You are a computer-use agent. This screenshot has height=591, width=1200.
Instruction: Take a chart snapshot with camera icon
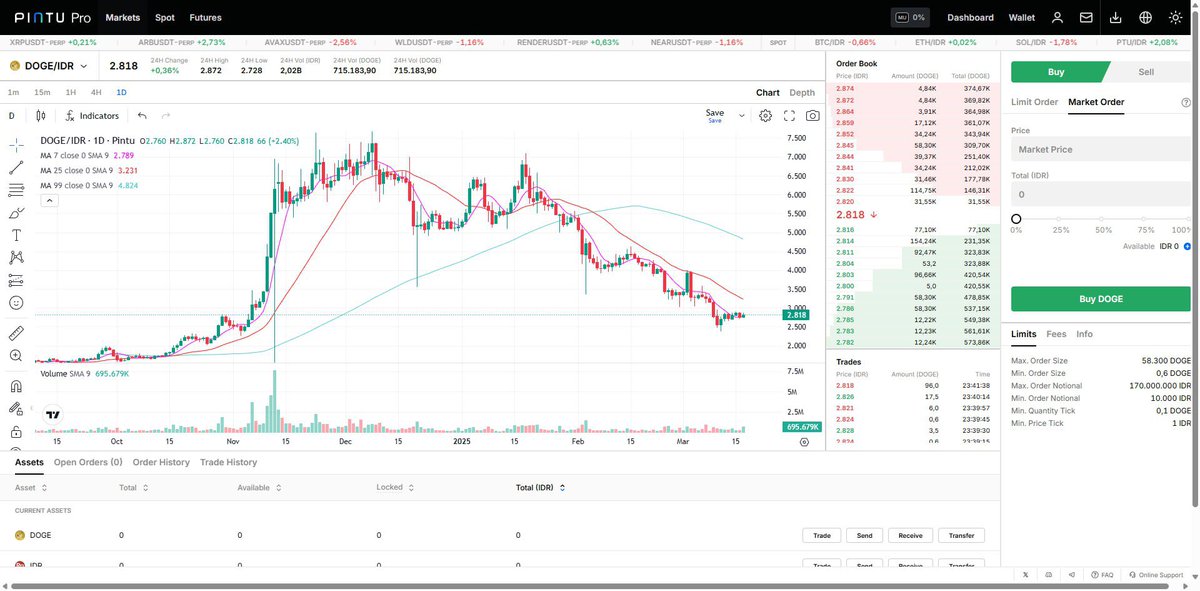pyautogui.click(x=813, y=116)
